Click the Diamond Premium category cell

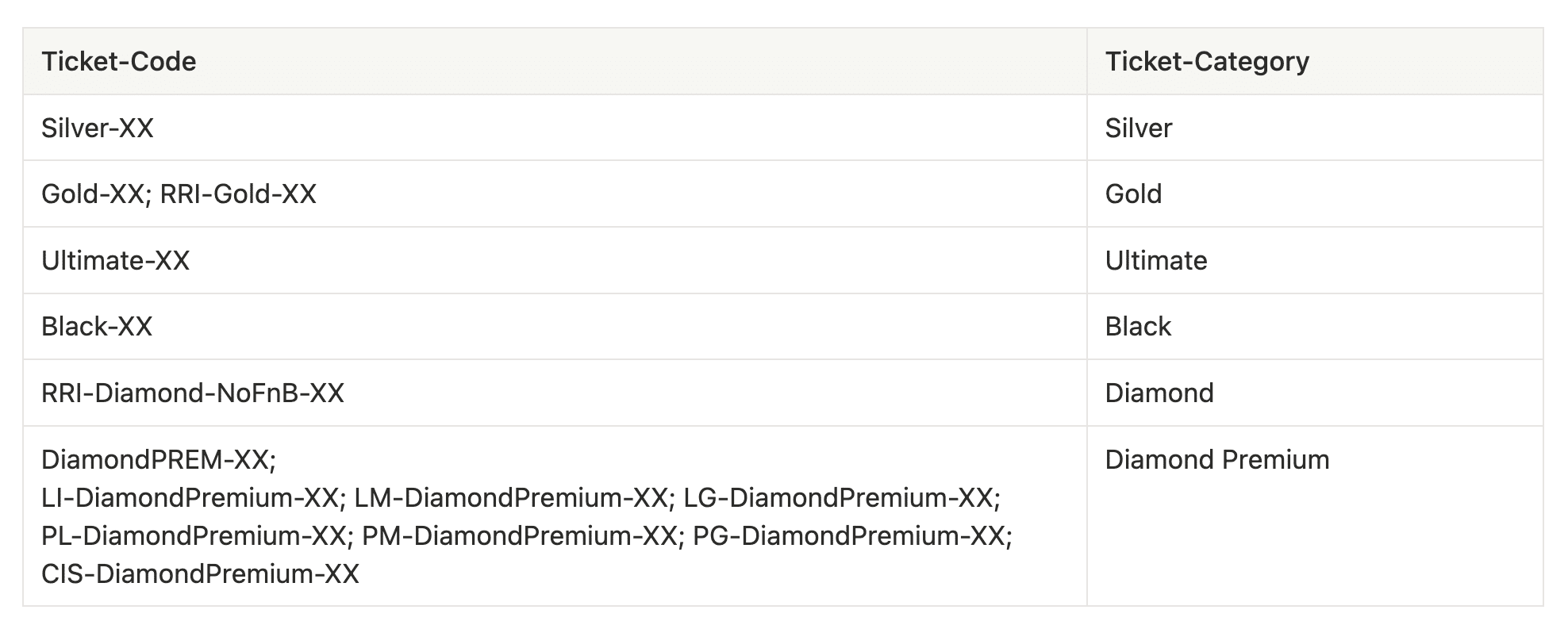coord(1216,460)
